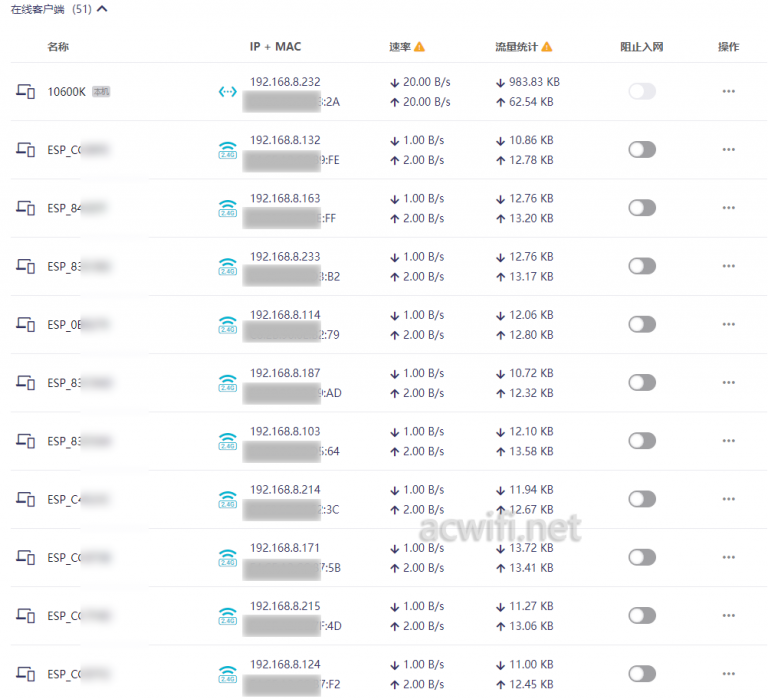Viewport: 768px width, 699px height.
Task: Click the device icon in the 192.168.8.163 row
Action: click(x=25, y=208)
